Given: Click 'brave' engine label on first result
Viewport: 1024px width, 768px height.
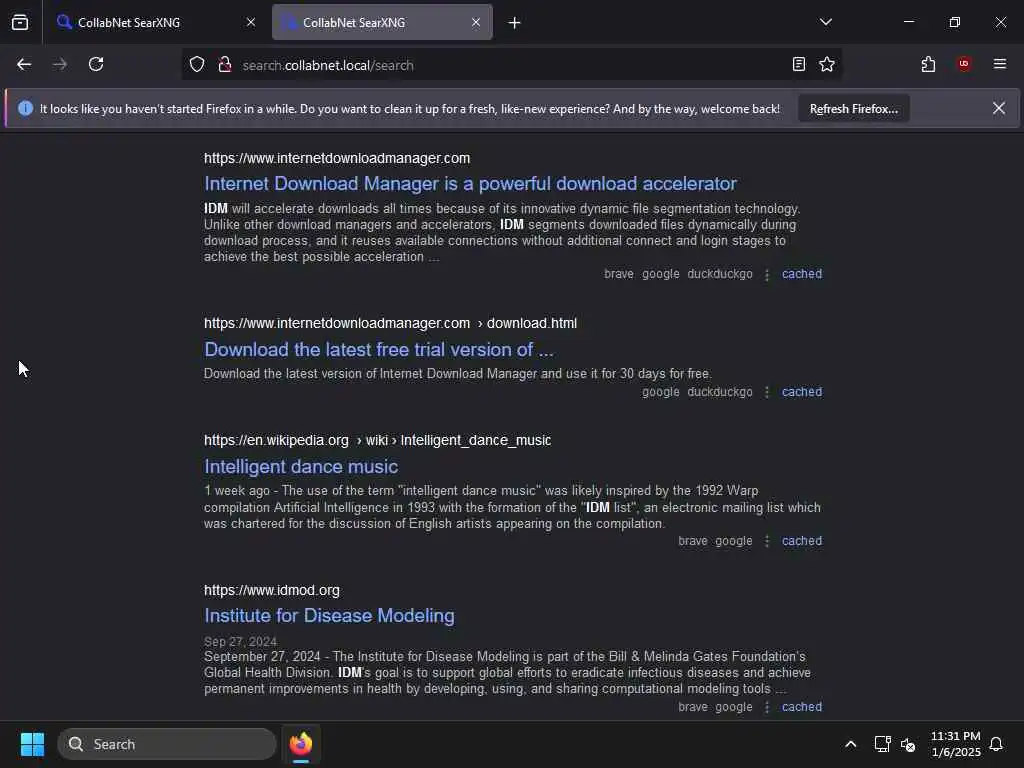Looking at the screenshot, I should click(x=618, y=274).
